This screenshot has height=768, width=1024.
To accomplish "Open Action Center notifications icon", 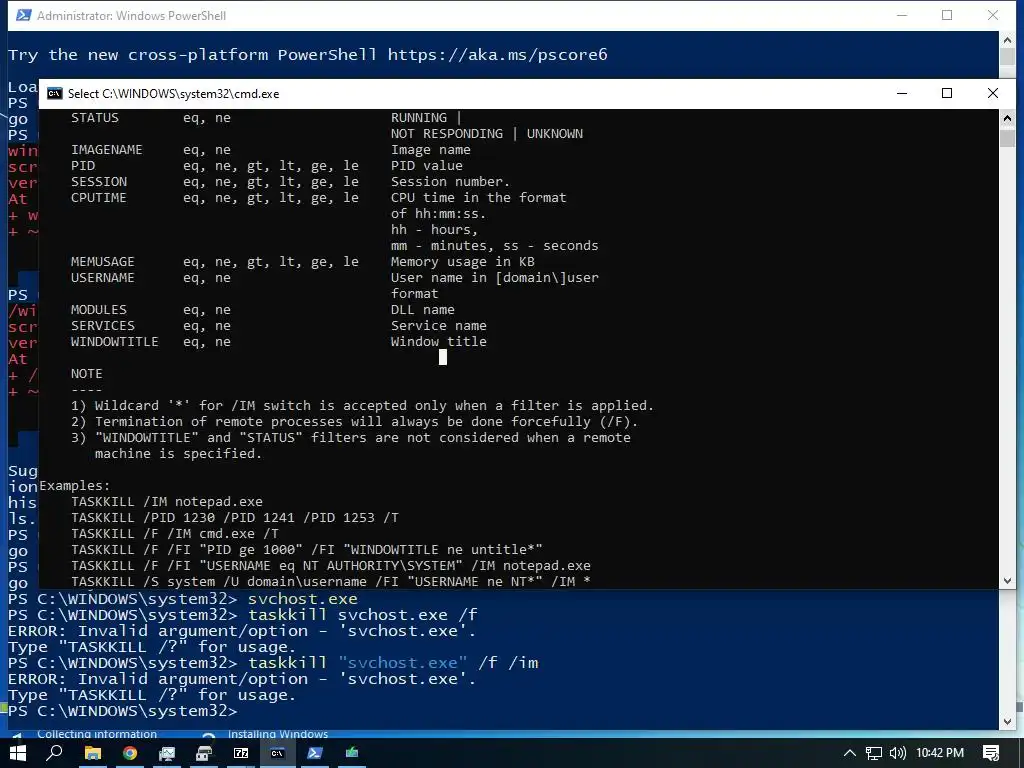I will tap(991, 753).
